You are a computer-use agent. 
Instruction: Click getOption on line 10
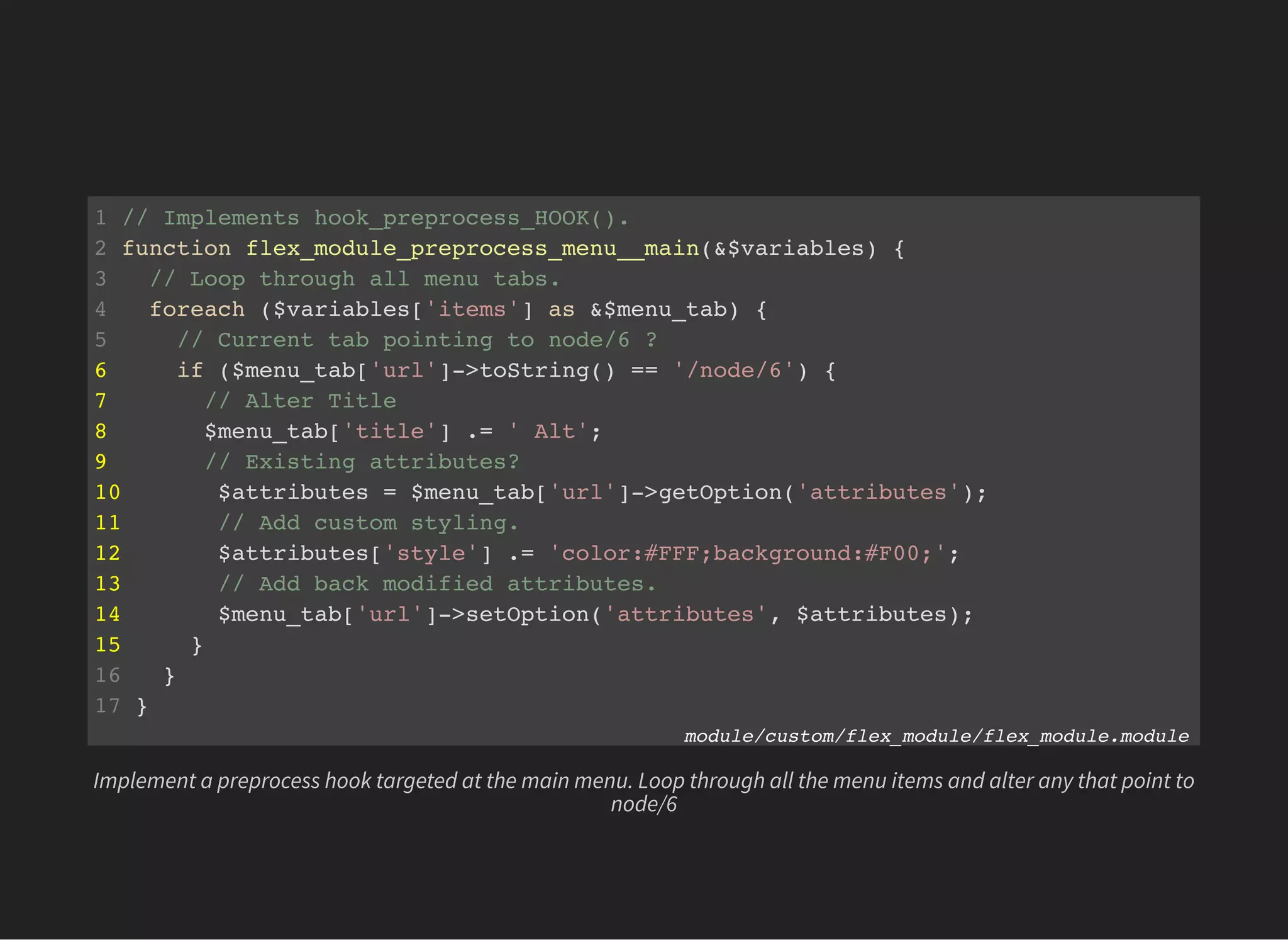[x=720, y=493]
